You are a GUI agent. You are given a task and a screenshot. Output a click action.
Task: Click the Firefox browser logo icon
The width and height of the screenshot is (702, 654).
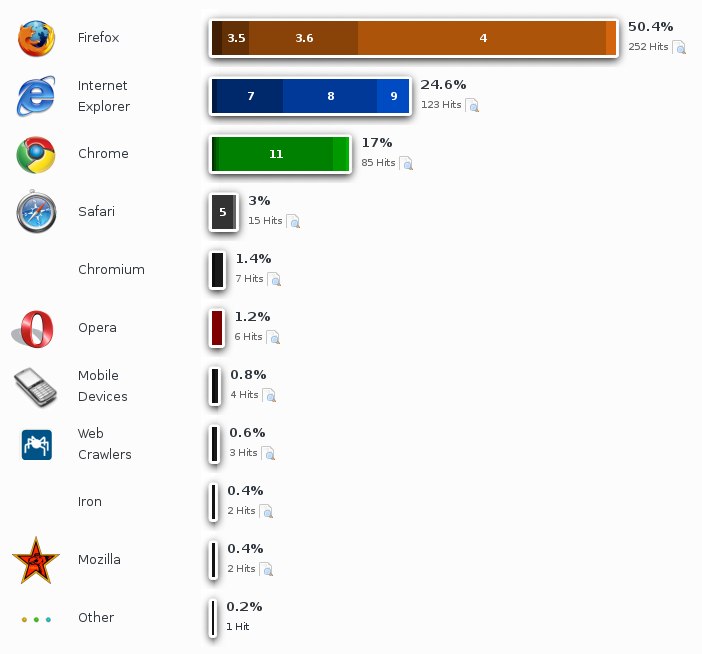click(x=36, y=38)
